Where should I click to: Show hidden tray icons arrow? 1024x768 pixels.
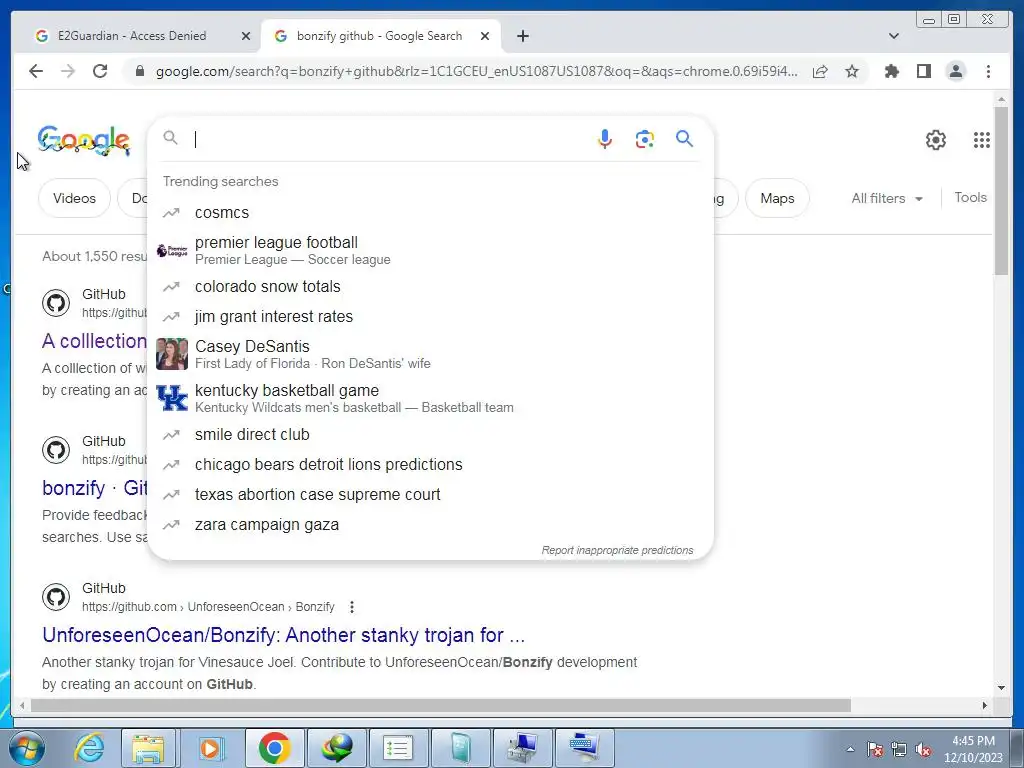tap(850, 749)
